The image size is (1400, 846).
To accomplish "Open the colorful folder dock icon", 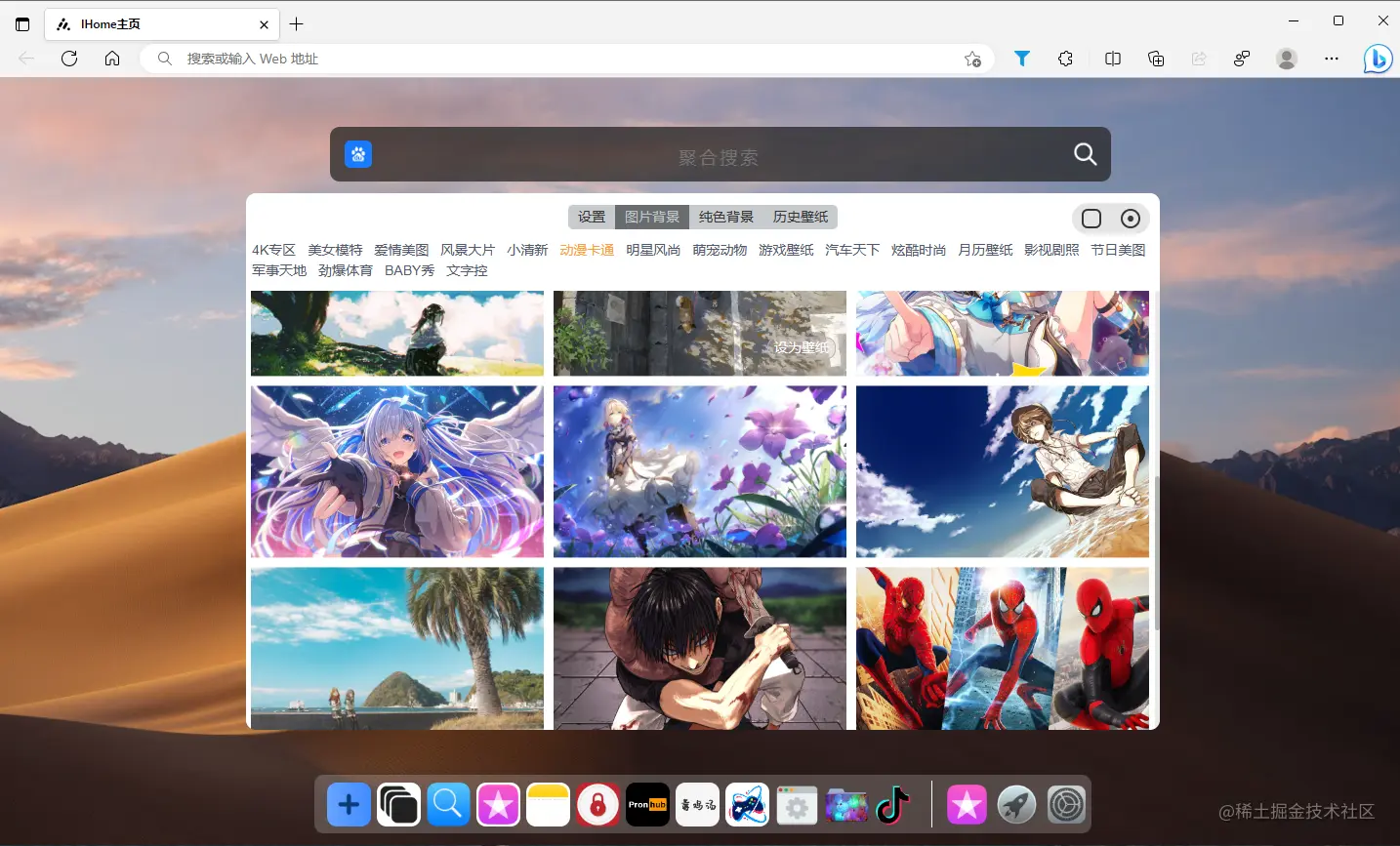I will 846,805.
